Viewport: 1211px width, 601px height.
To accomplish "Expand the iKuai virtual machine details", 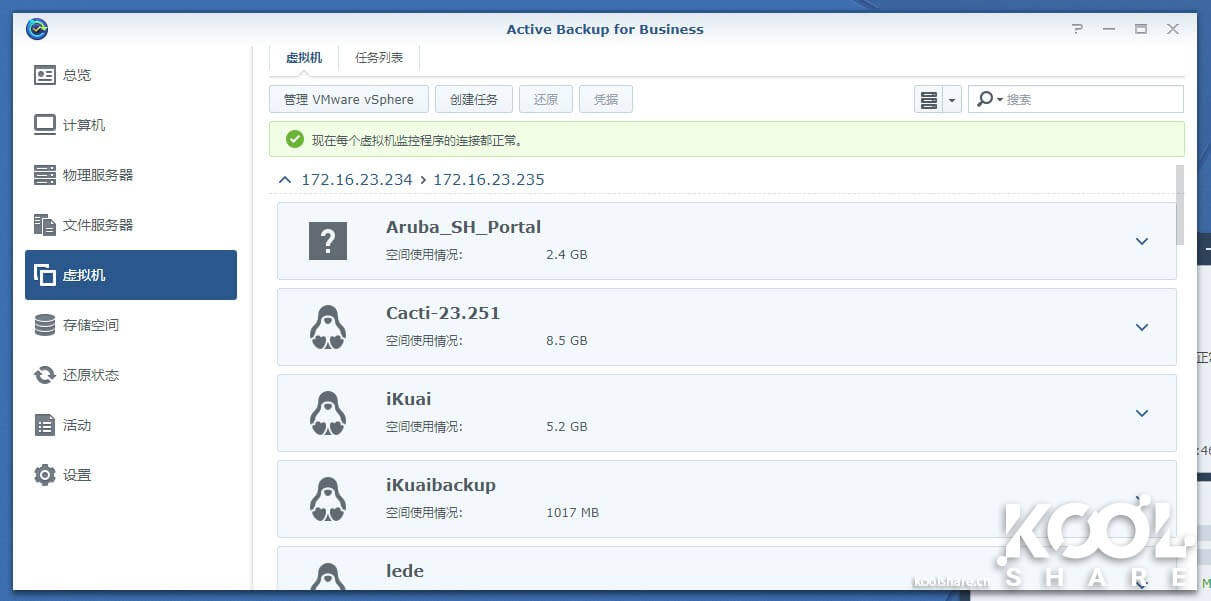I will coord(1141,413).
